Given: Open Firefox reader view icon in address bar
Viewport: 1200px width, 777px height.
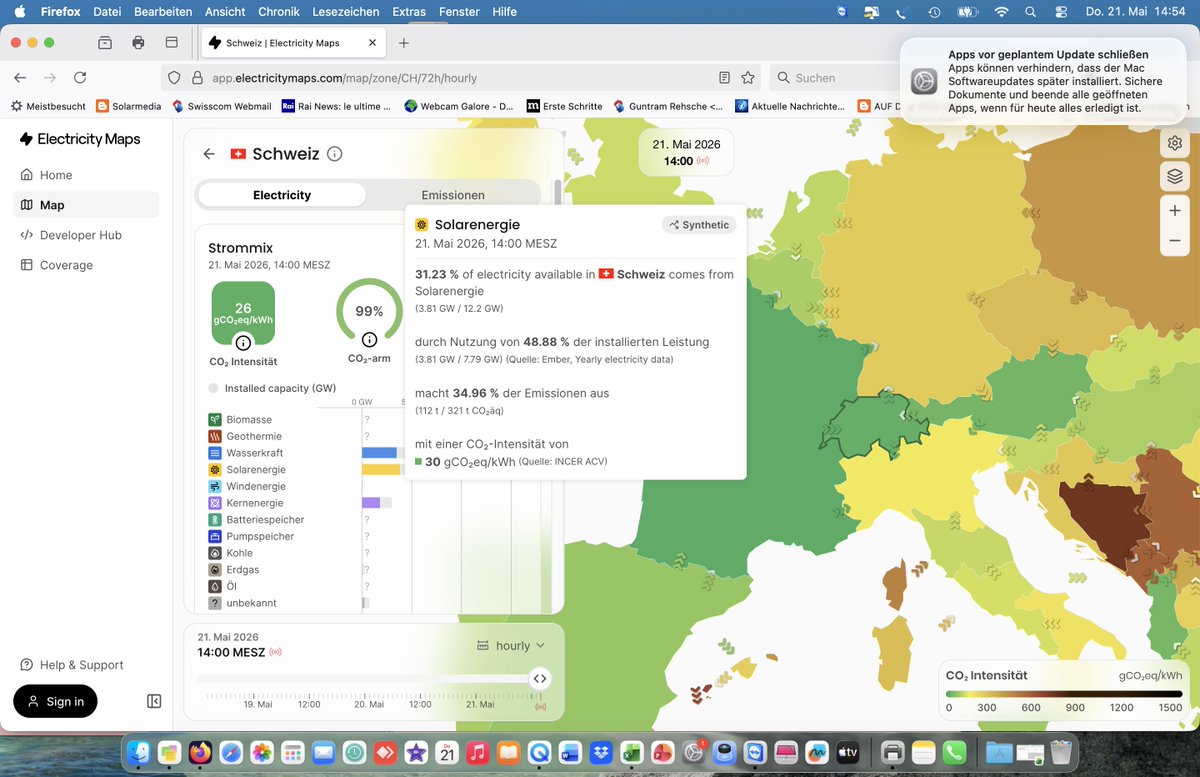Looking at the screenshot, I should pos(724,77).
